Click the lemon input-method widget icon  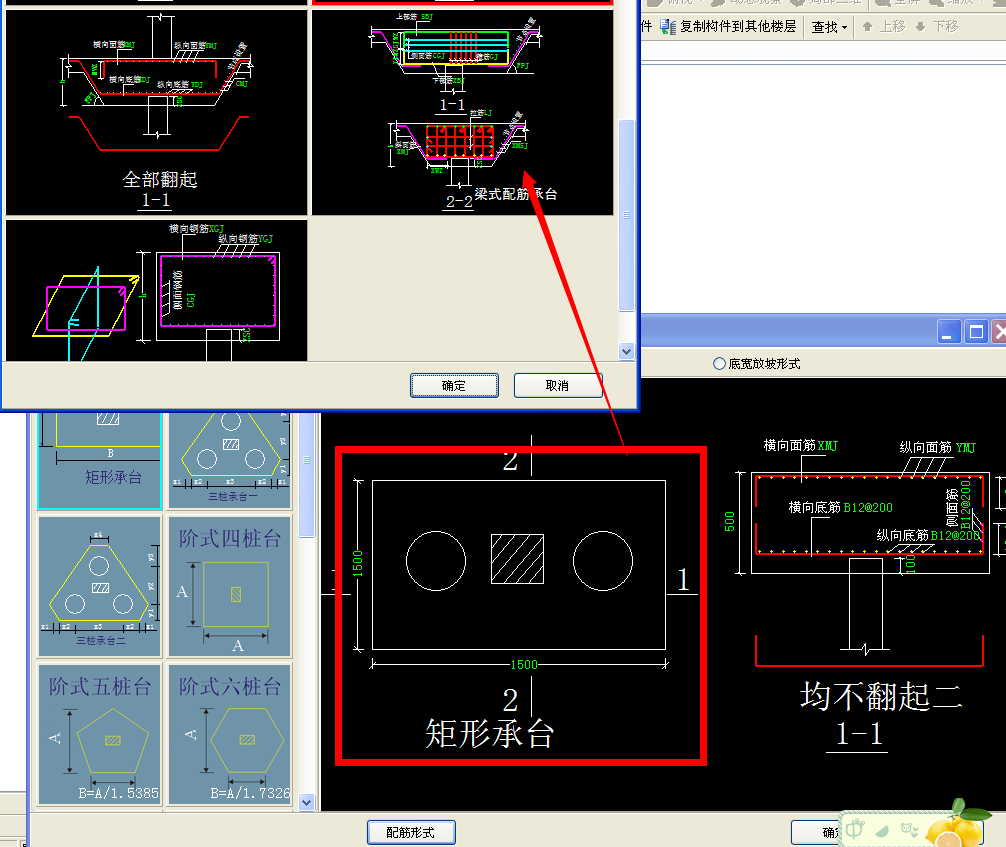point(957,826)
